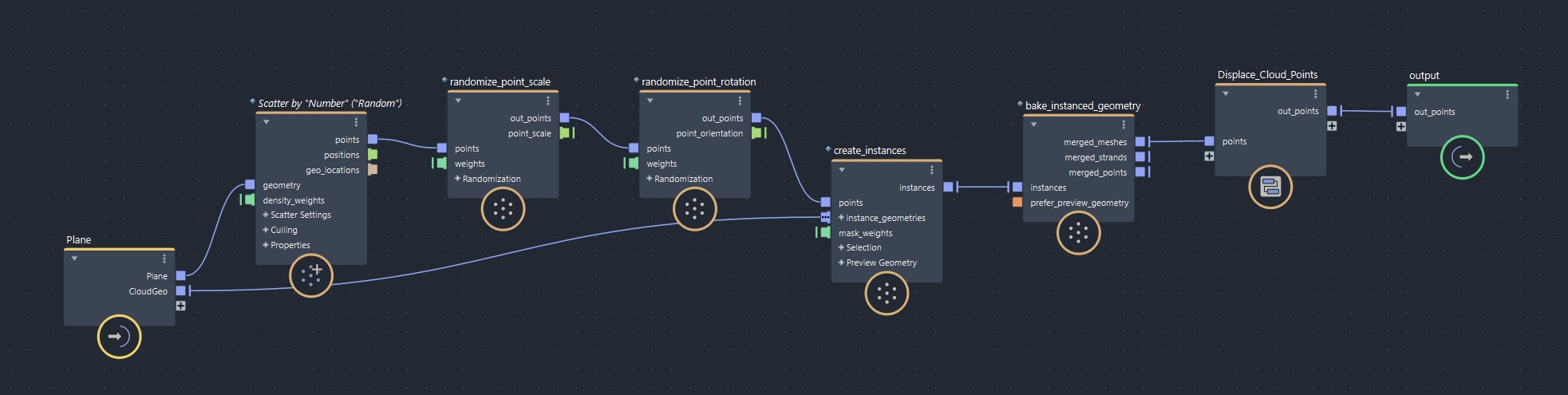Viewport: 1568px width, 395px height.
Task: Collapse the randomize_point_scale node
Action: click(x=458, y=101)
